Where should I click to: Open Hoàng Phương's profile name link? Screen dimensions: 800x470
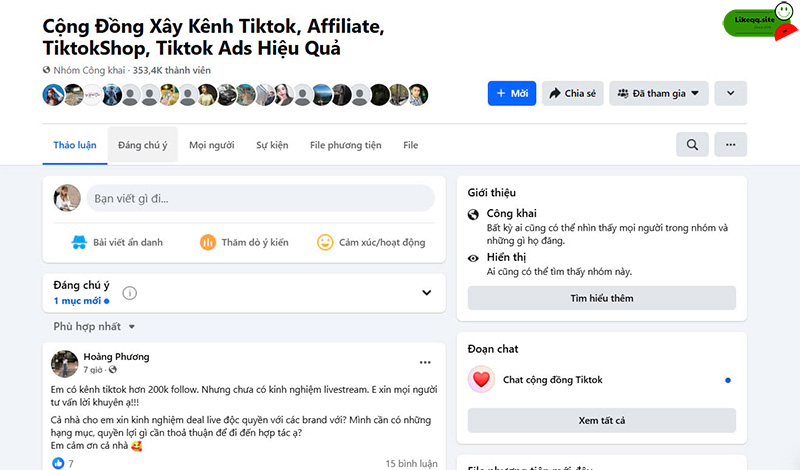[x=116, y=357]
